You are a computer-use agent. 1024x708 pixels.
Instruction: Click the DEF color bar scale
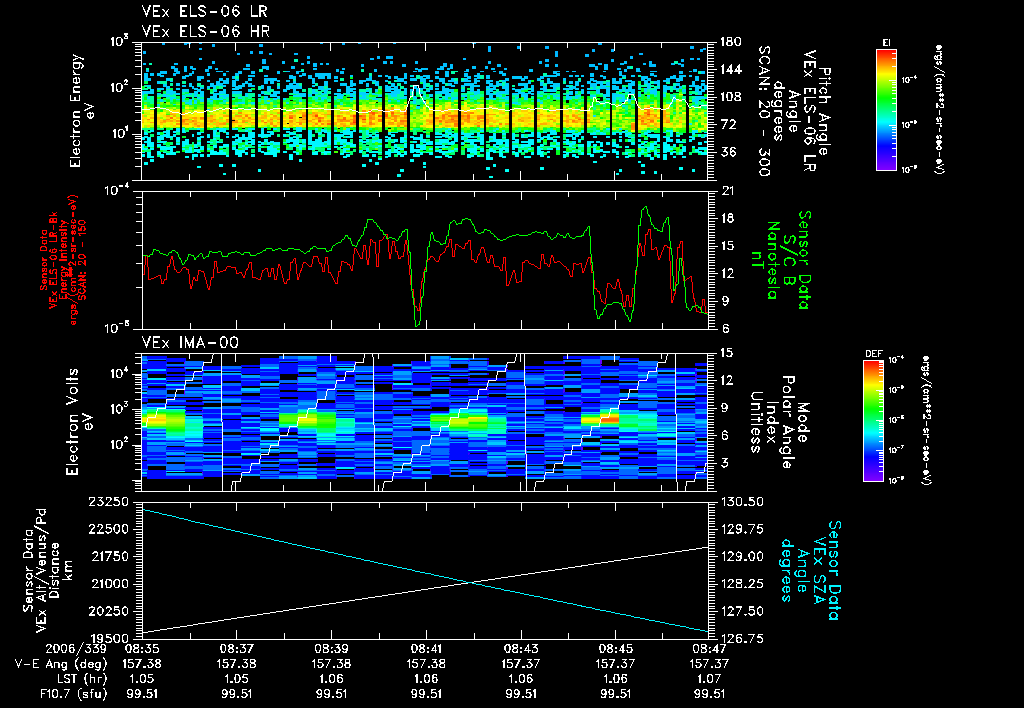[x=873, y=421]
